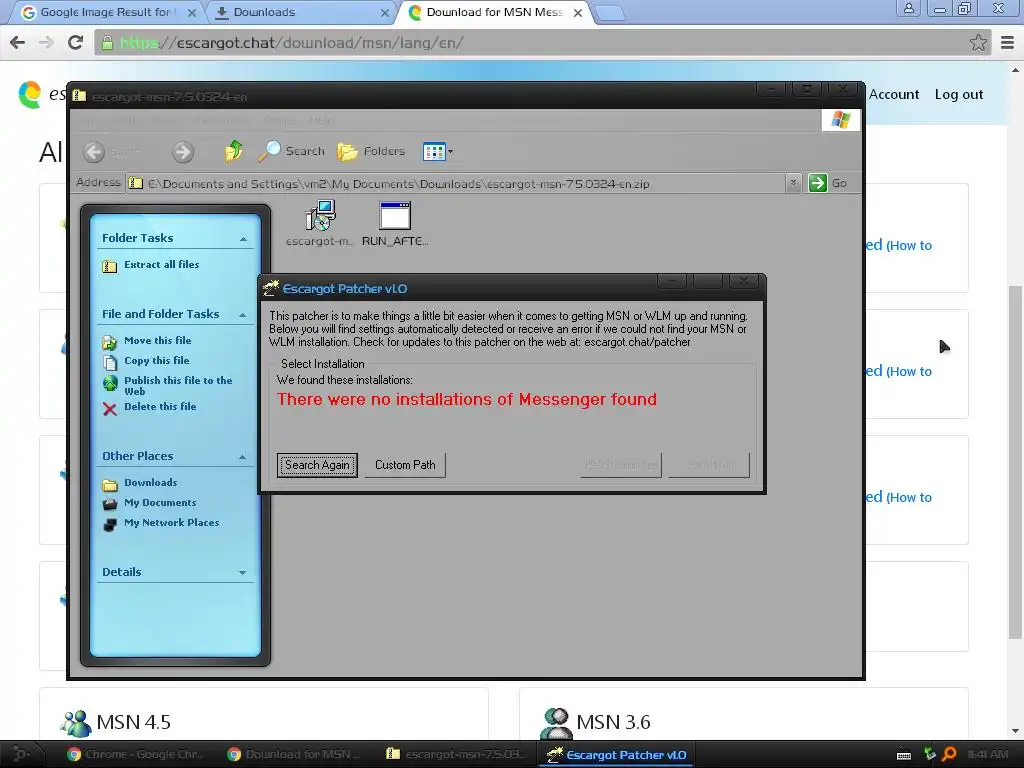Viewport: 1024px width, 768px height.
Task: Click the Downloads folder icon in Other Places
Action: [110, 485]
